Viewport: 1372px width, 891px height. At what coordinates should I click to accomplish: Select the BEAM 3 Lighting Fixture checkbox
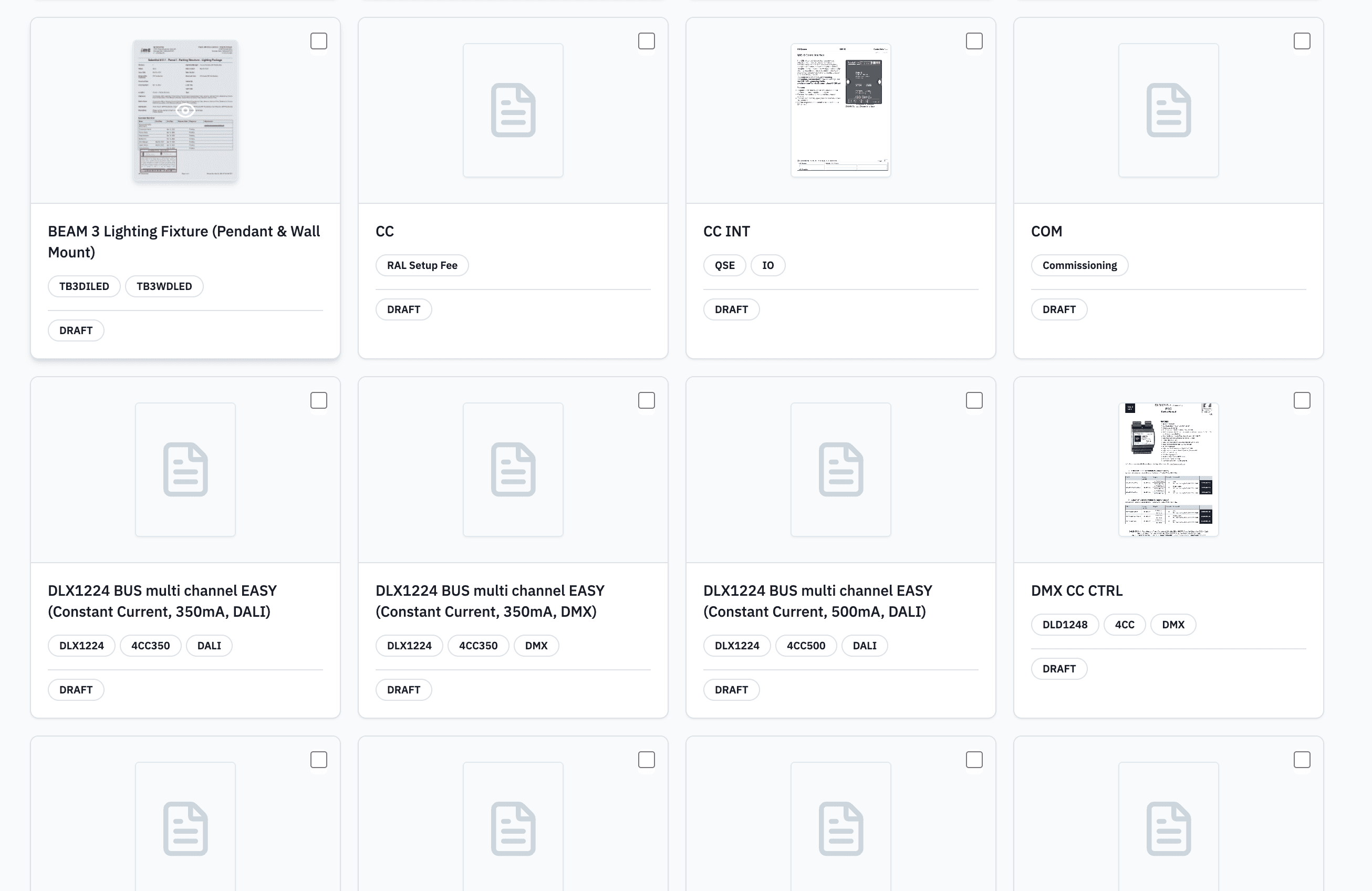coord(319,41)
